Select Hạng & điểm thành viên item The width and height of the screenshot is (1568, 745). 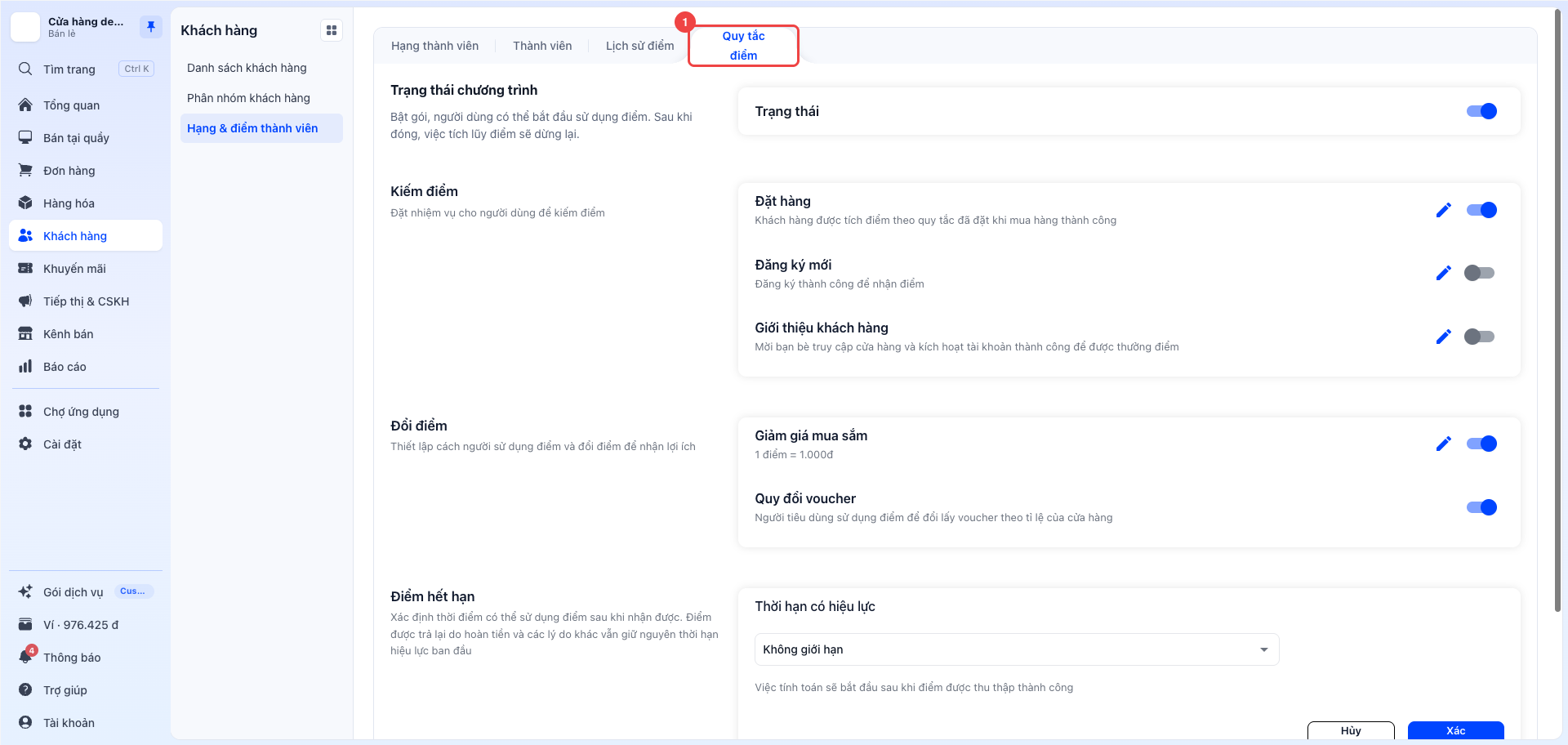click(261, 128)
